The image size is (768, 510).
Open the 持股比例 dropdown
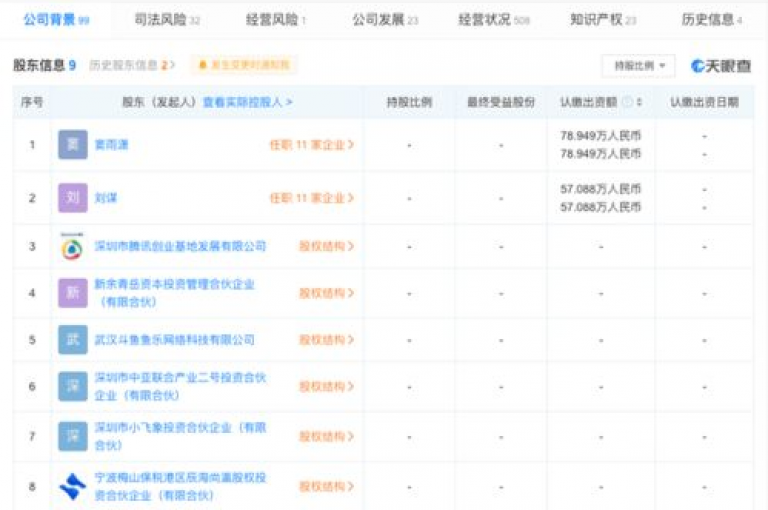639,66
